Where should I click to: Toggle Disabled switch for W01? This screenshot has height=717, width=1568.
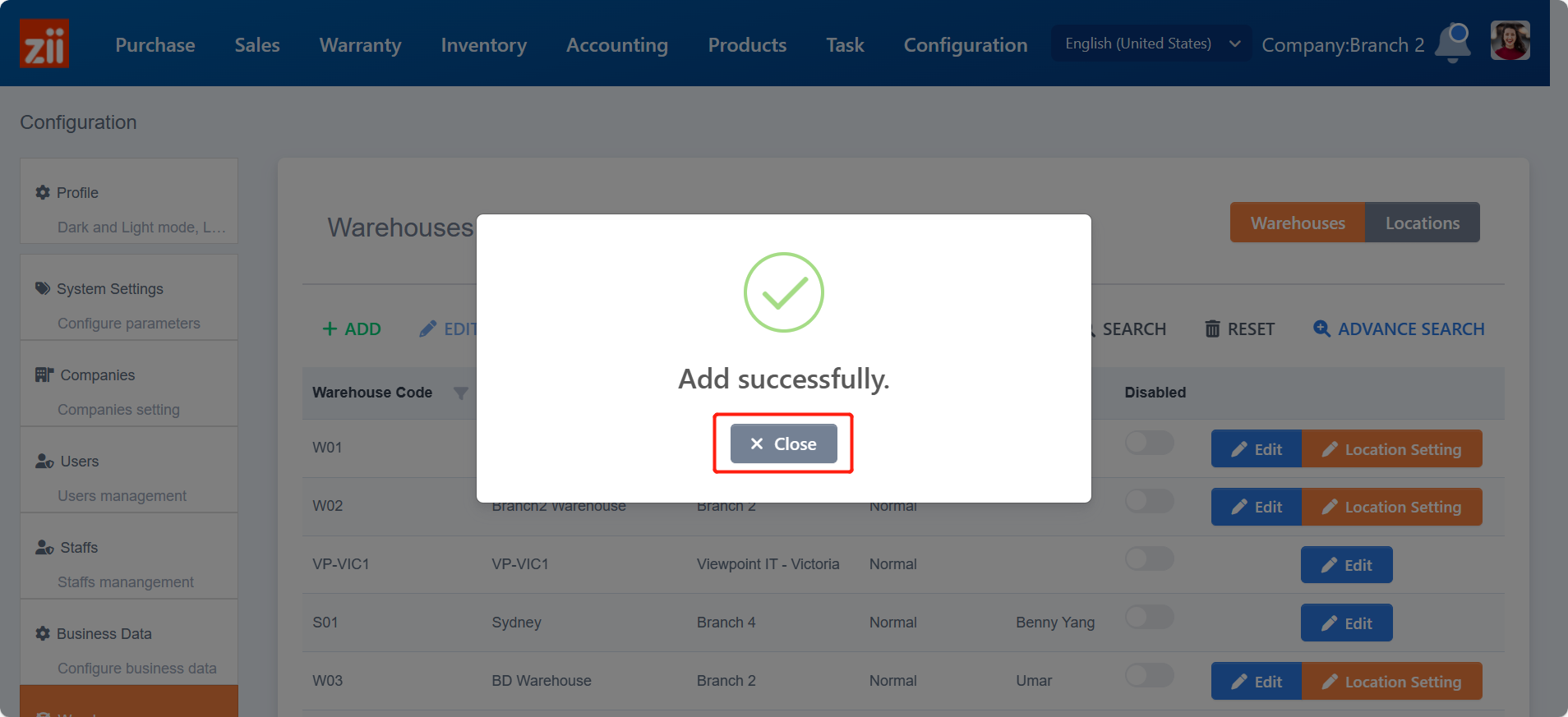pos(1149,443)
